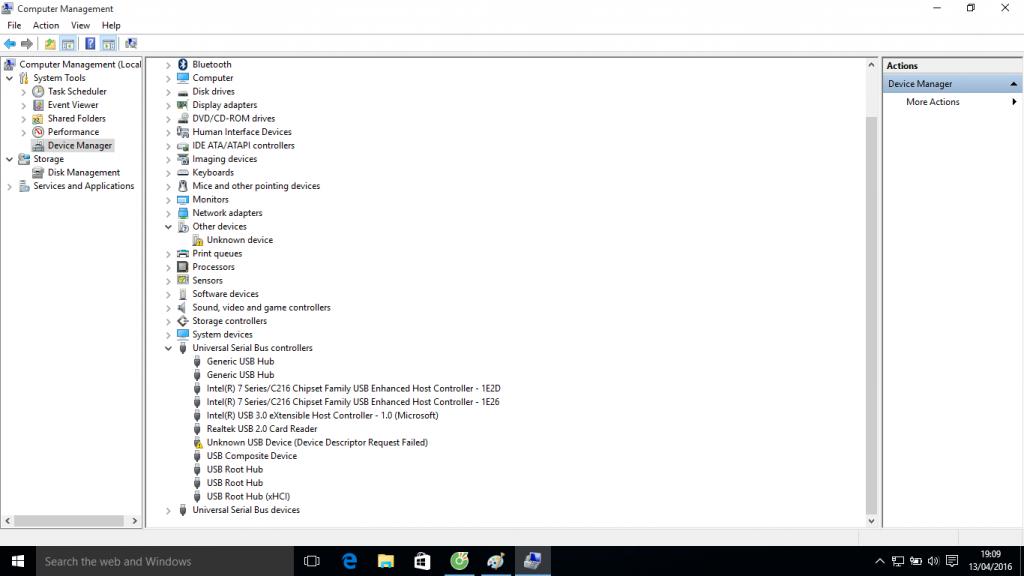Click the Disk Management icon

[x=39, y=172]
